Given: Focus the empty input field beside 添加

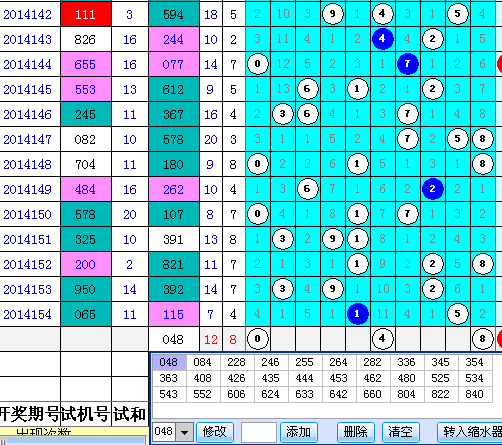Looking at the screenshot, I should click(259, 432).
